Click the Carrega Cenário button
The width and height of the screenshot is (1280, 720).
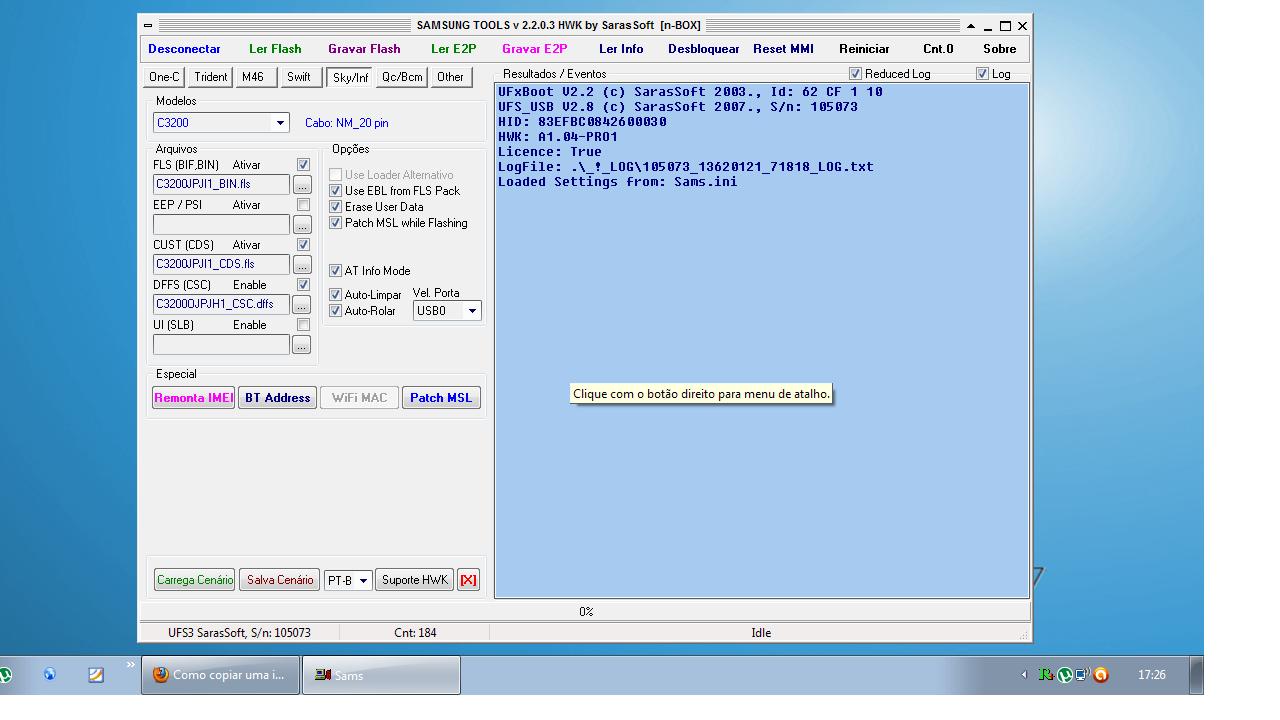point(195,580)
